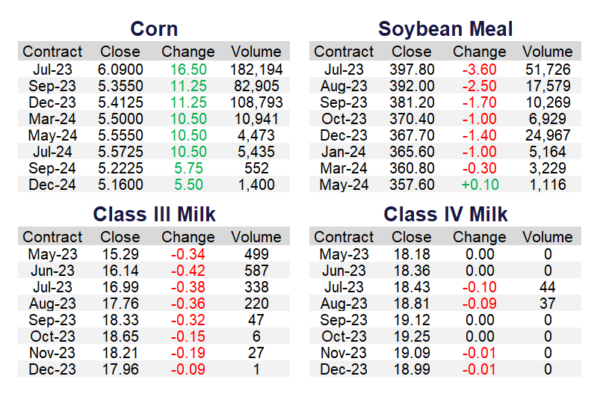Select Soybean Meal Jul-23 close 397.80
Image resolution: width=600 pixels, height=394 pixels.
coord(412,70)
